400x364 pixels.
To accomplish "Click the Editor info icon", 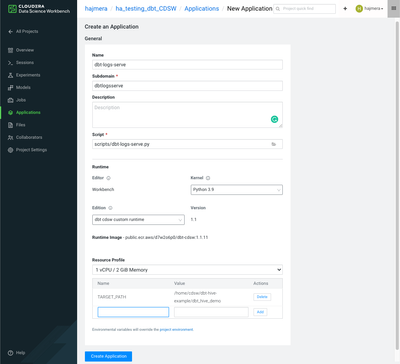I will click(108, 178).
